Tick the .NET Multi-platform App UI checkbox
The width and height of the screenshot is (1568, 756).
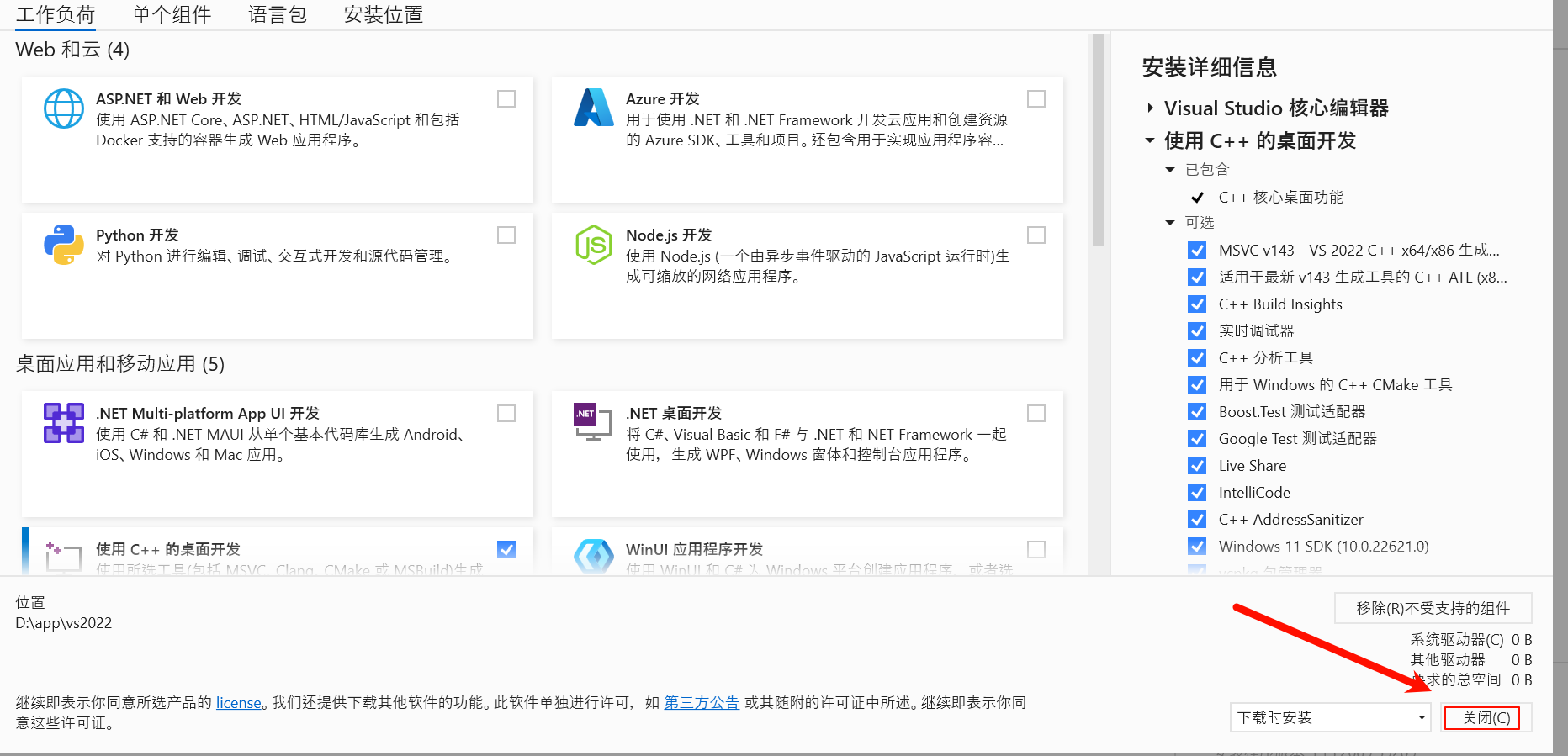[506, 414]
